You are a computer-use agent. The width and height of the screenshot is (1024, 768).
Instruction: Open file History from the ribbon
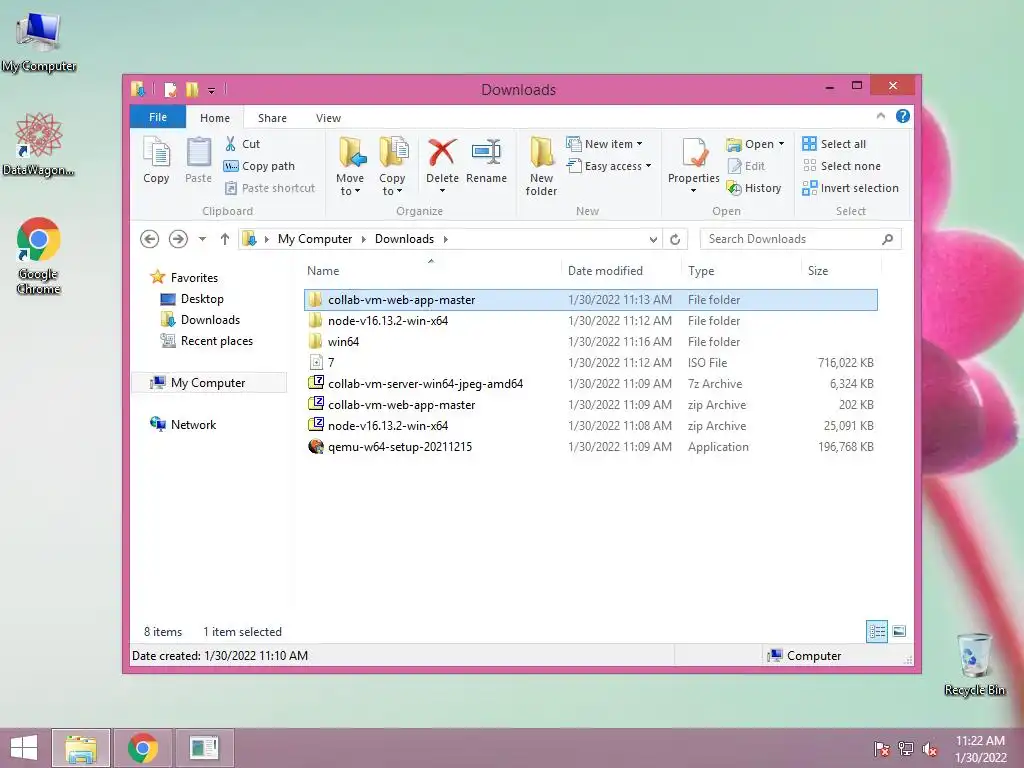tap(754, 188)
